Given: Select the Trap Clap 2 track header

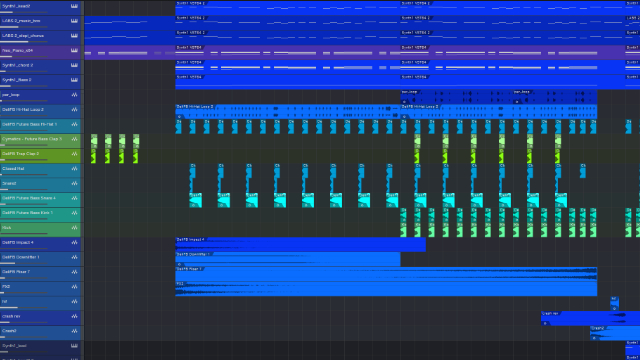Looking at the screenshot, I should [40, 156].
